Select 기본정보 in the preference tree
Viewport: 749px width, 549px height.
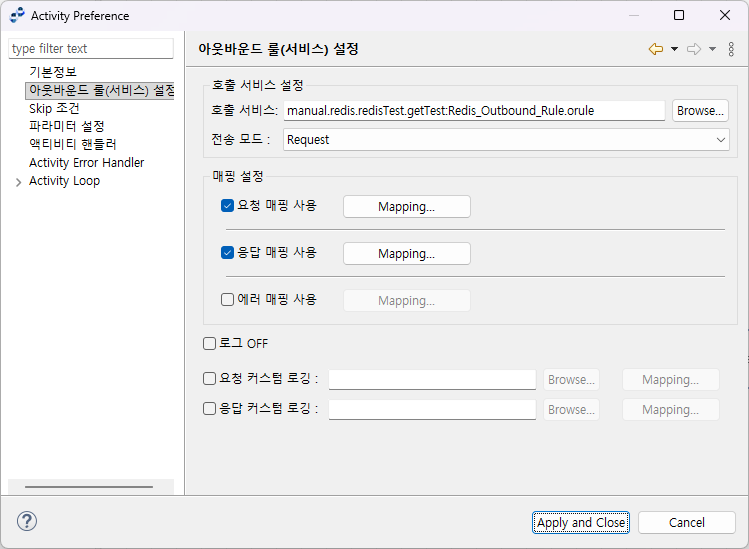tap(53, 72)
